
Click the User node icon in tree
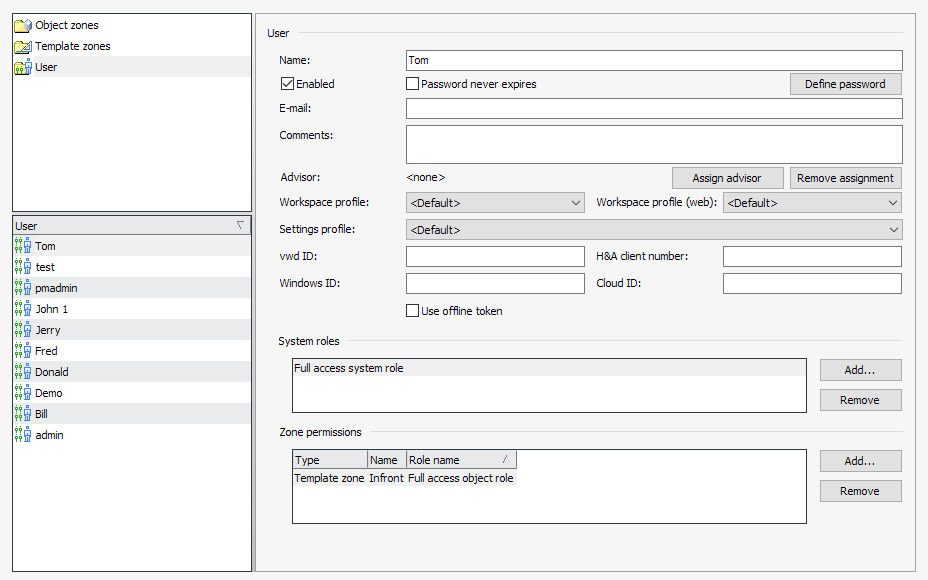22,67
